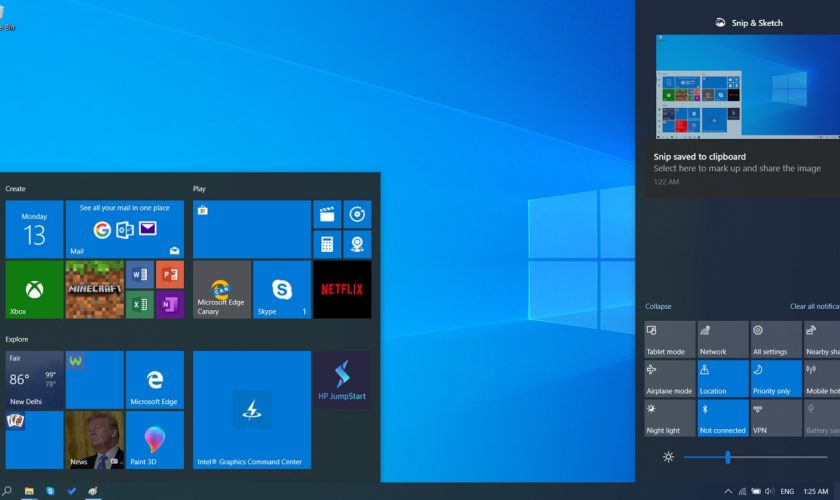The image size is (840, 500).
Task: Enable Night light quick action
Action: tap(669, 418)
